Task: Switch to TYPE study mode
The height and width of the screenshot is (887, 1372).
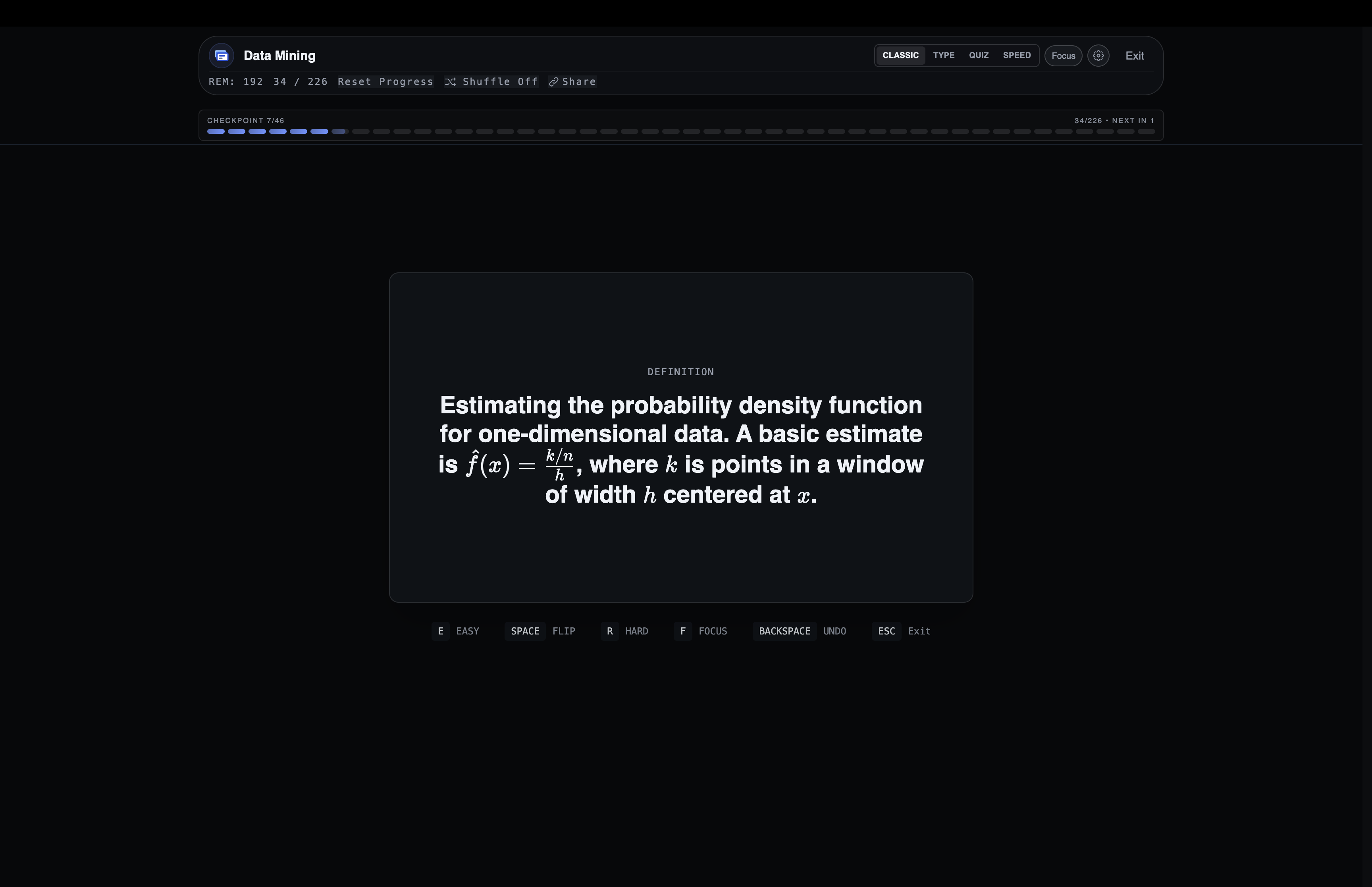Action: click(x=944, y=55)
